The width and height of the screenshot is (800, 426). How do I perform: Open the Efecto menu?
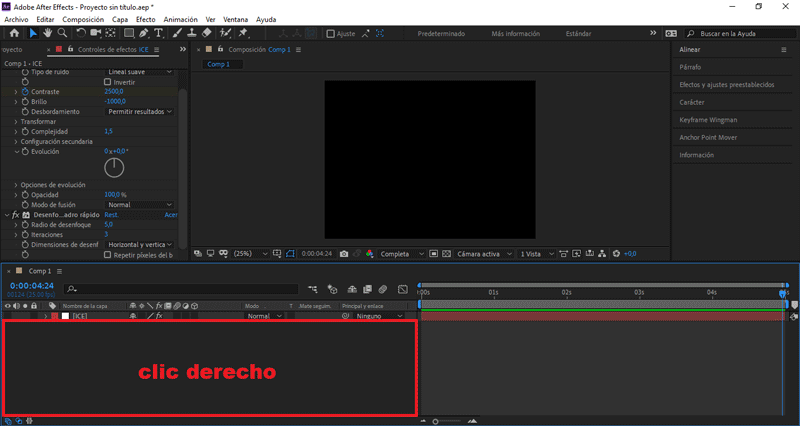[145, 19]
